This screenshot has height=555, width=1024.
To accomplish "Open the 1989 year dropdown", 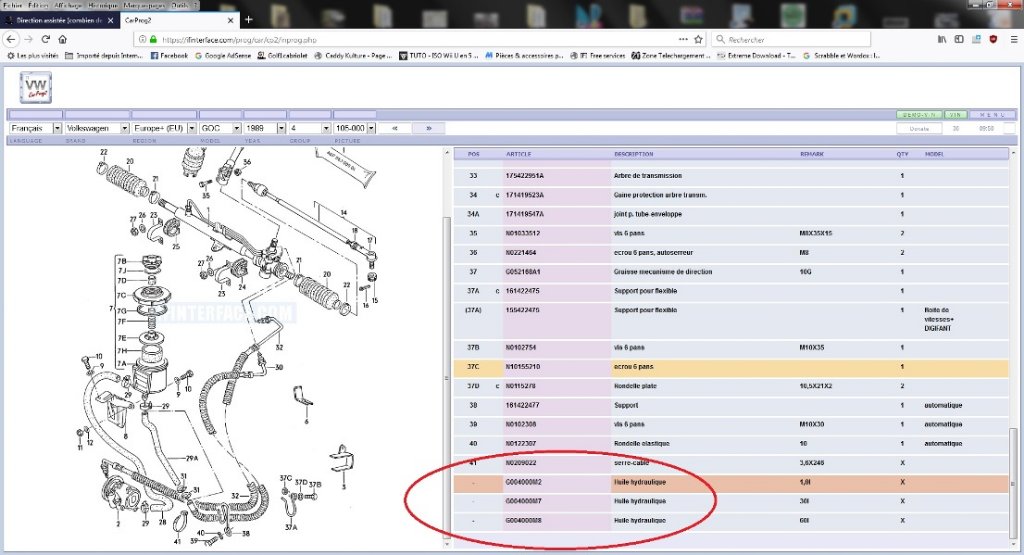I will pos(264,128).
